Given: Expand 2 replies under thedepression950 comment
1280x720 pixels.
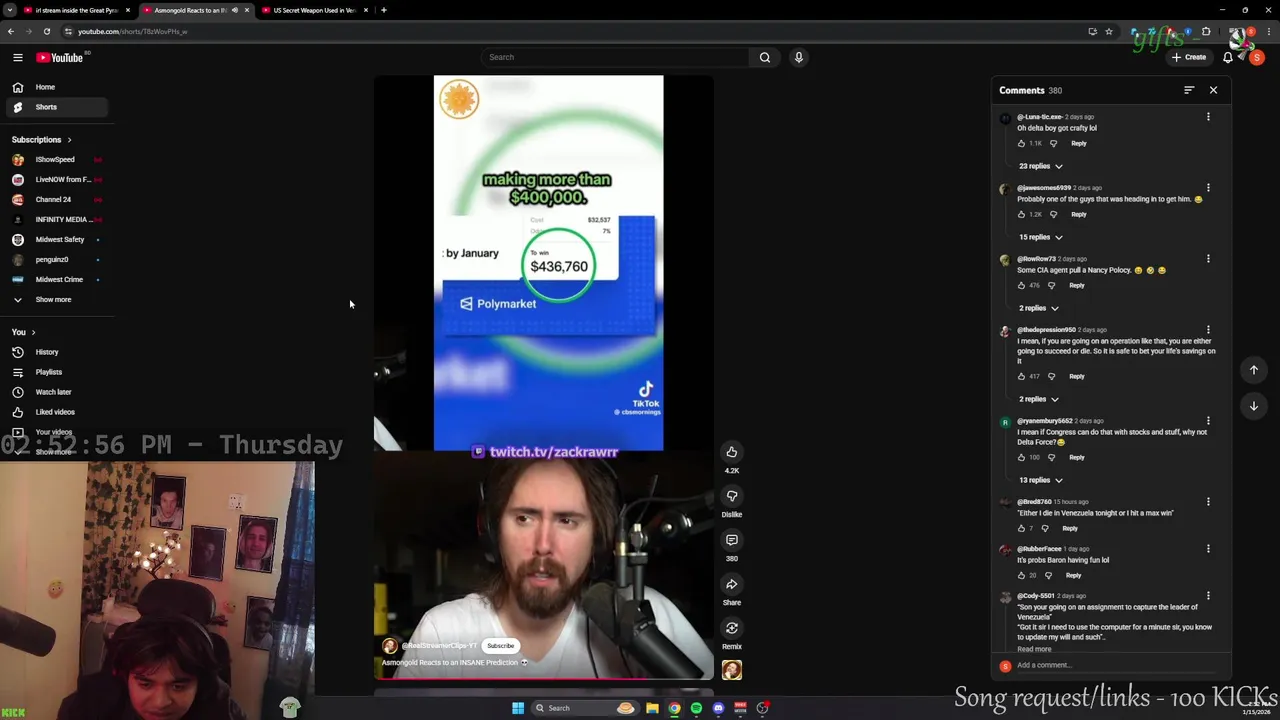Looking at the screenshot, I should pos(1038,399).
